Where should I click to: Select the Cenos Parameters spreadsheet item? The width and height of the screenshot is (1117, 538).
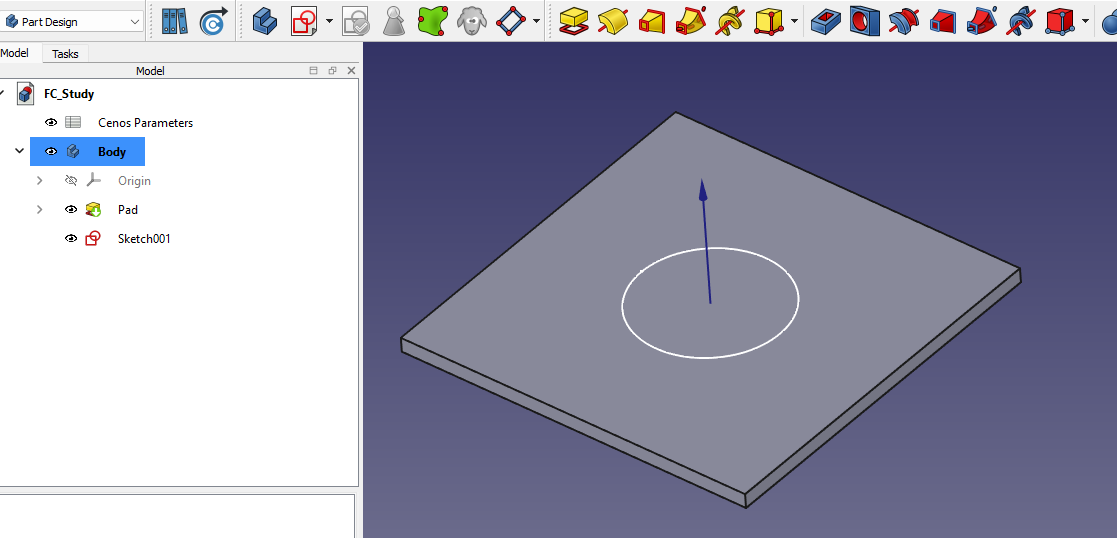tap(145, 123)
